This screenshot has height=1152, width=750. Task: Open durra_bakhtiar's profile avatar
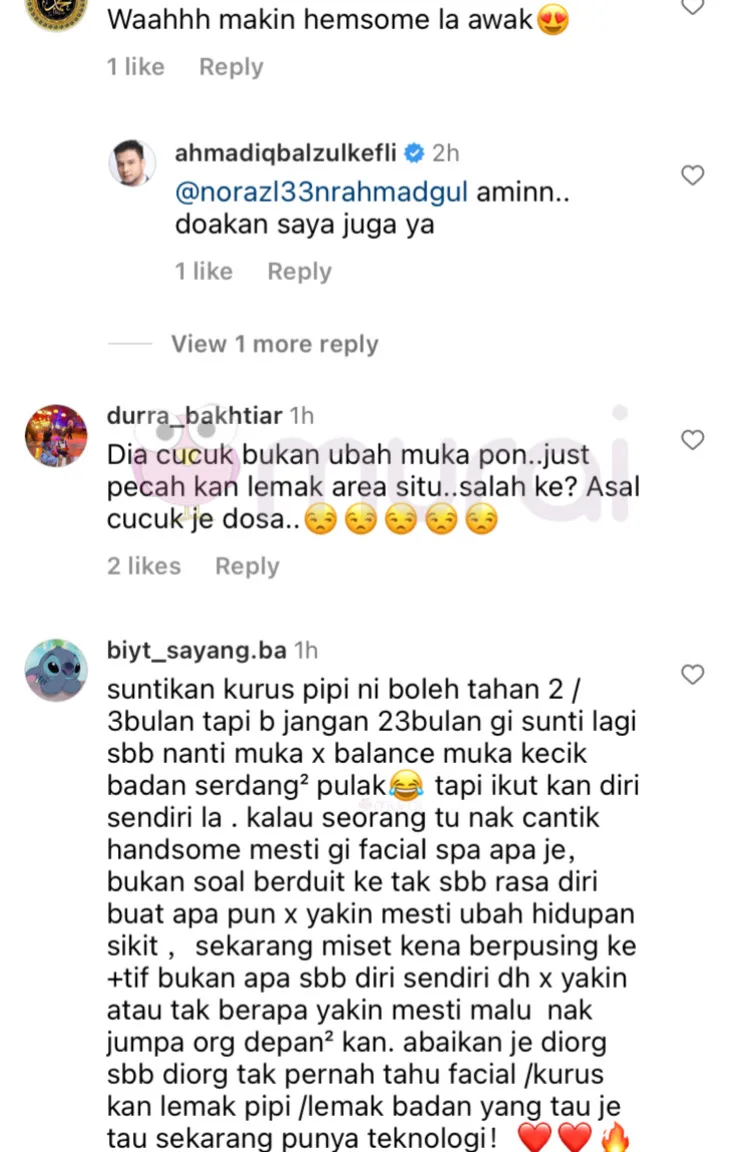(57, 435)
